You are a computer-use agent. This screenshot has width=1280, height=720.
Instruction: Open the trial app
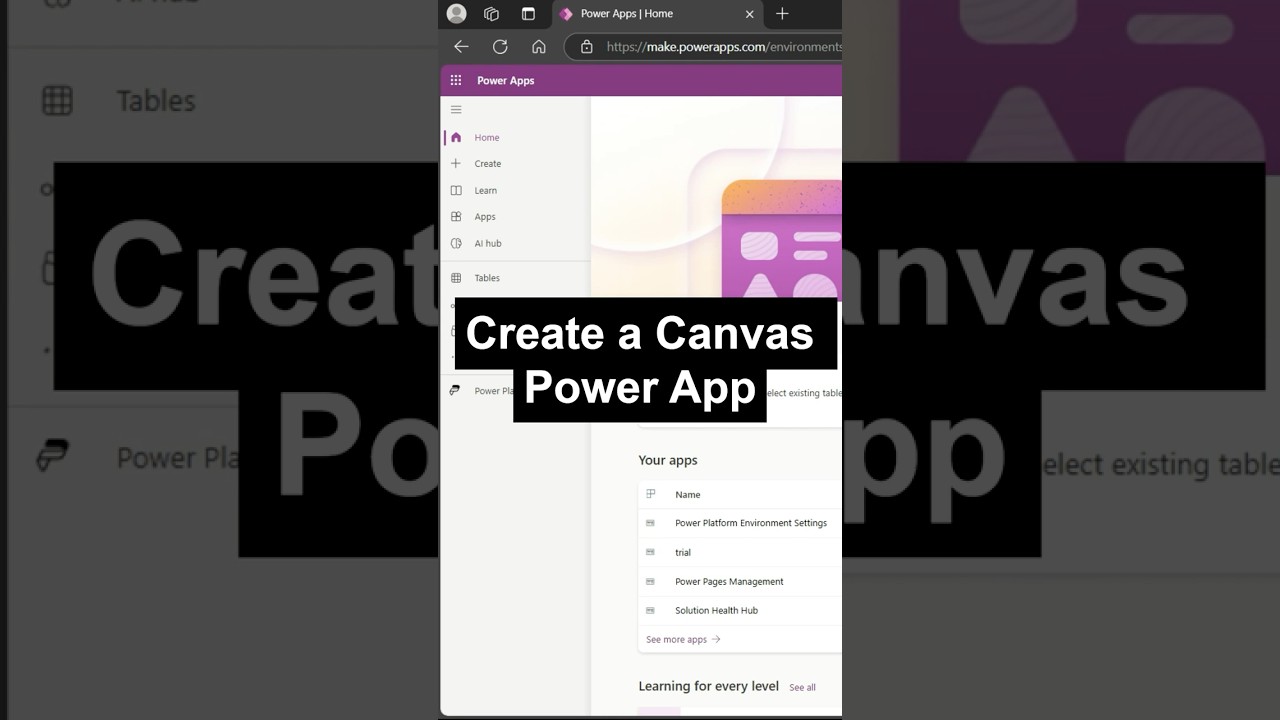(683, 552)
